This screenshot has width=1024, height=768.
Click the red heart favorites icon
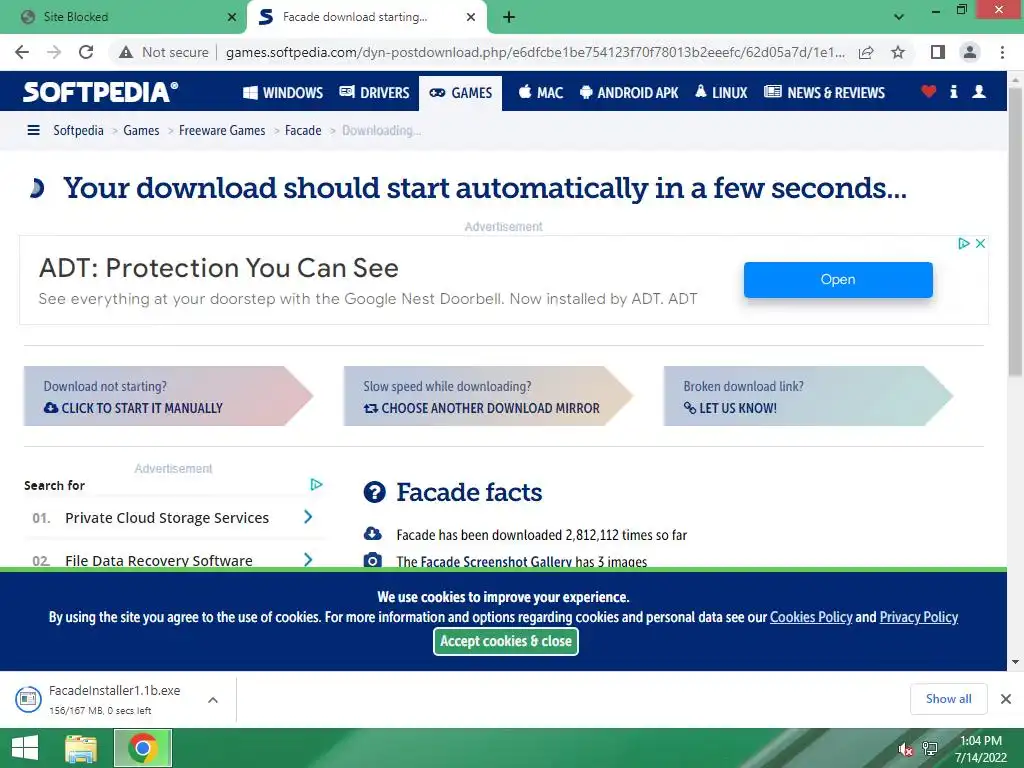point(929,92)
